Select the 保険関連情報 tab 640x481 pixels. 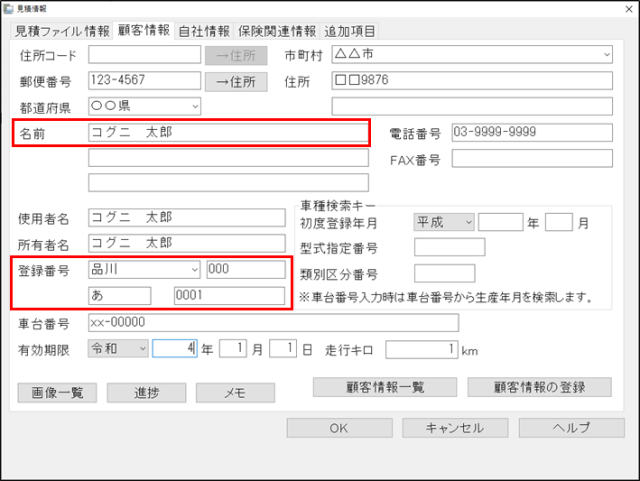point(277,31)
